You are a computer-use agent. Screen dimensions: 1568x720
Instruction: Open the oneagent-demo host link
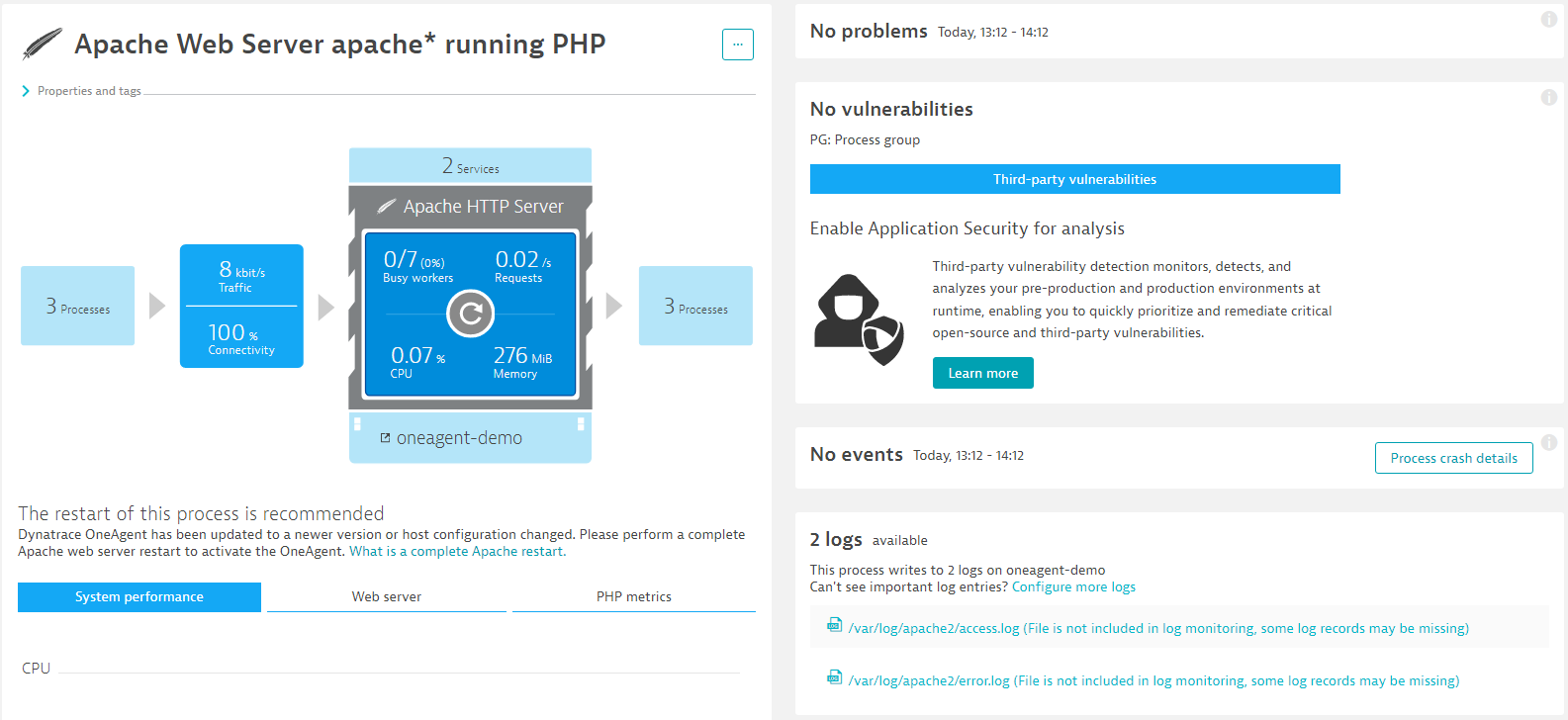[459, 438]
